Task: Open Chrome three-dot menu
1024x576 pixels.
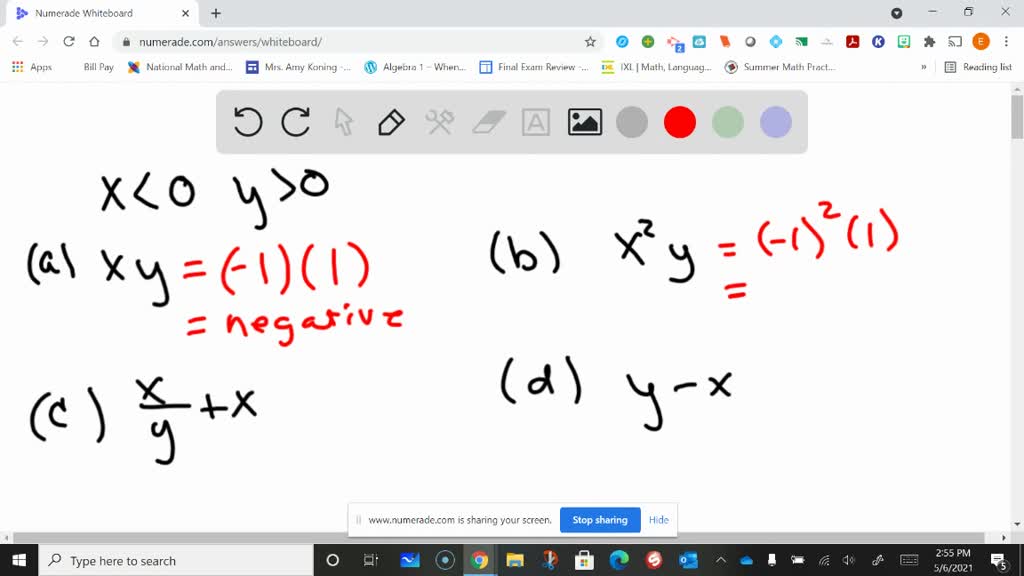Action: (1006, 42)
